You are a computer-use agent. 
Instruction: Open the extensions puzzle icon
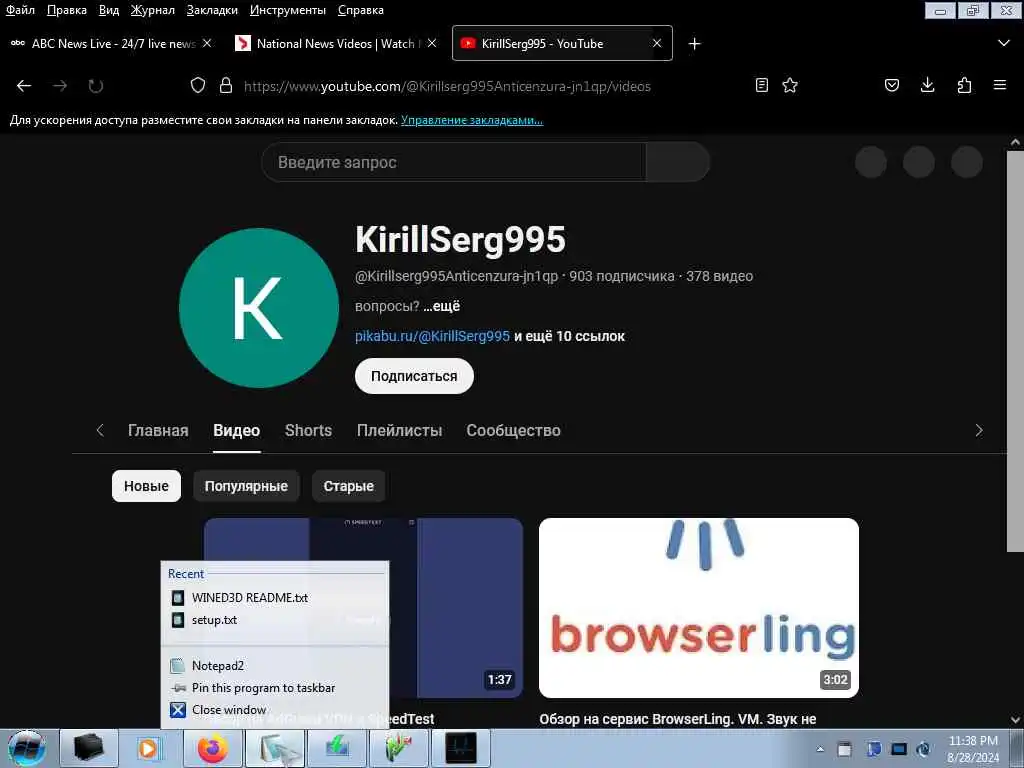pos(964,85)
